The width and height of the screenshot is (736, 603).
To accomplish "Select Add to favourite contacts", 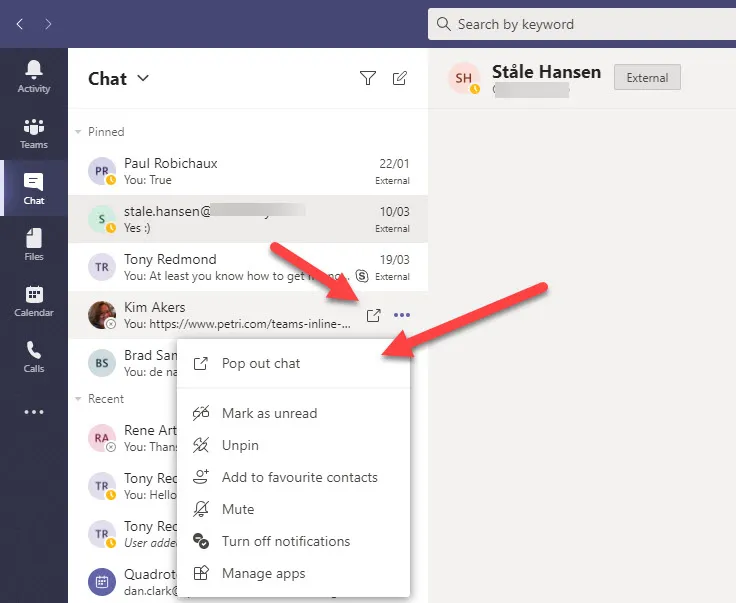I will pyautogui.click(x=293, y=477).
